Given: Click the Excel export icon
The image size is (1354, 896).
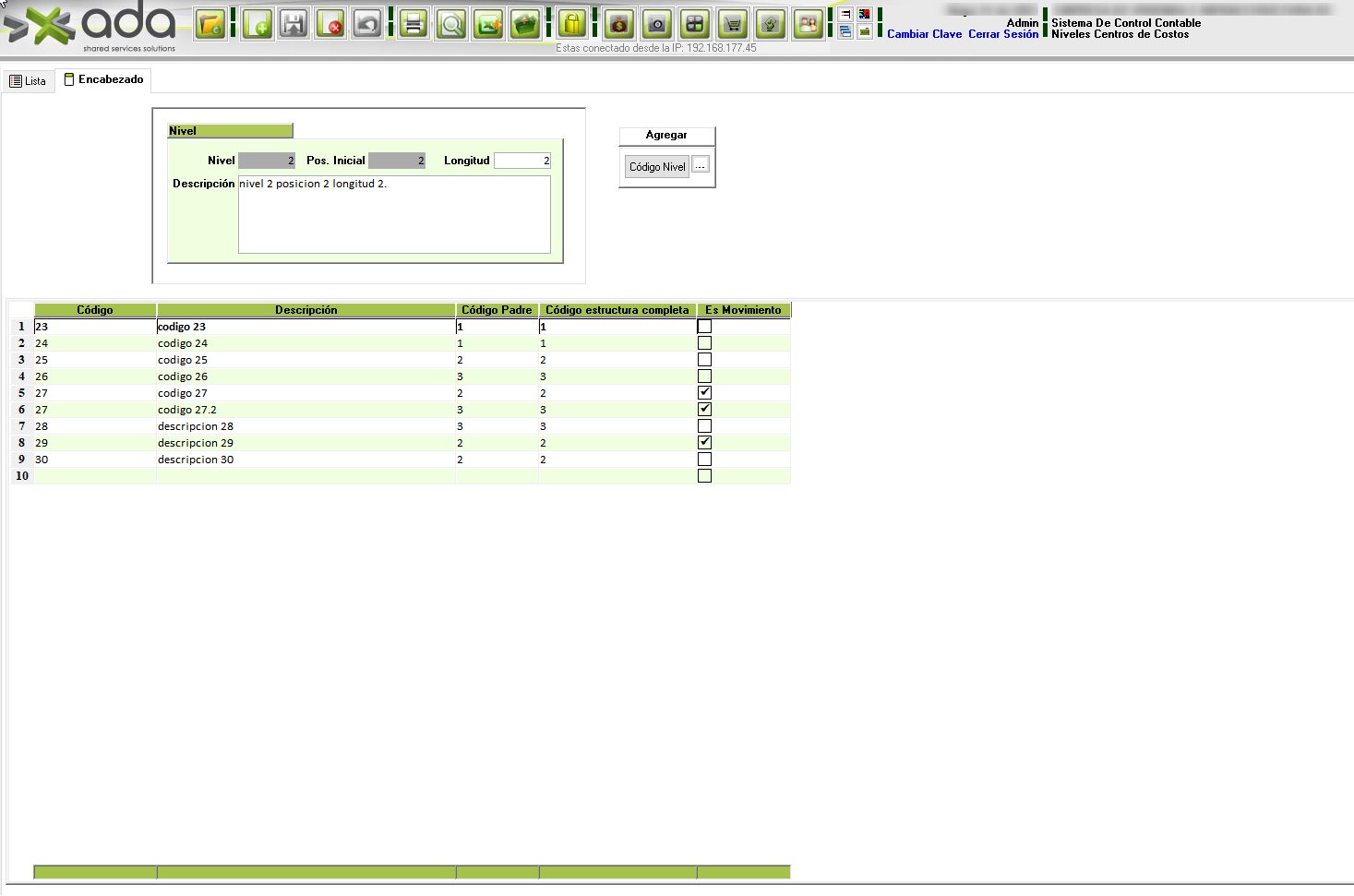Looking at the screenshot, I should pyautogui.click(x=488, y=24).
